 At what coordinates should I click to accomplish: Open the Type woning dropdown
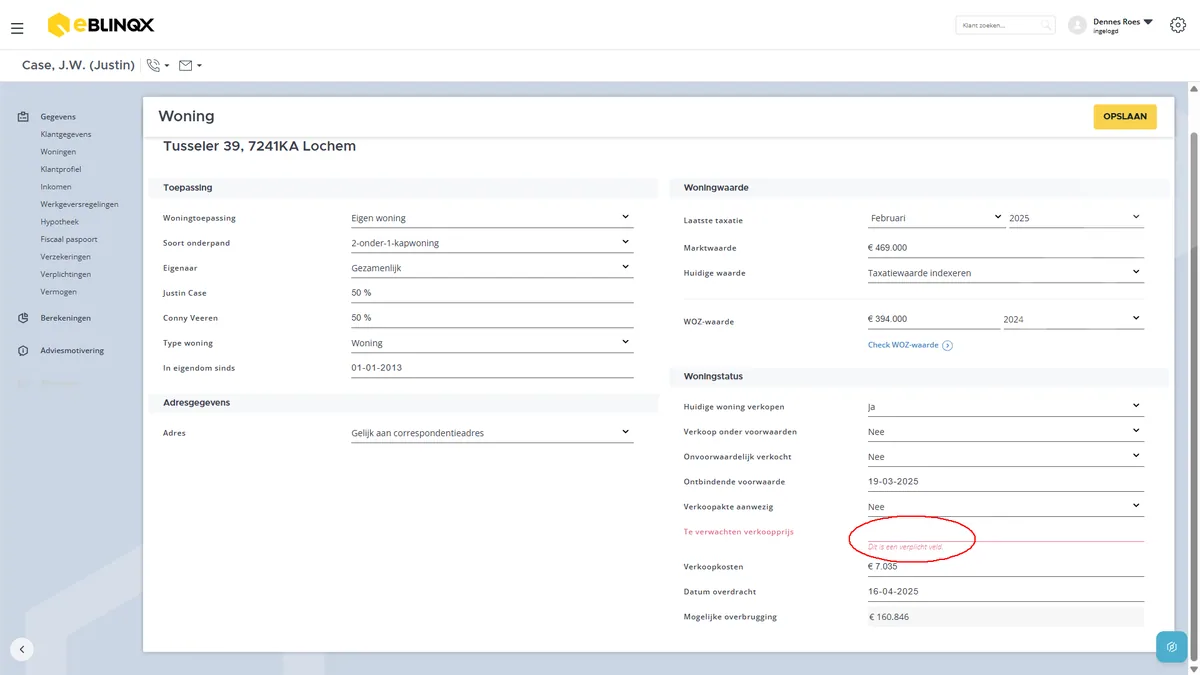(x=491, y=343)
